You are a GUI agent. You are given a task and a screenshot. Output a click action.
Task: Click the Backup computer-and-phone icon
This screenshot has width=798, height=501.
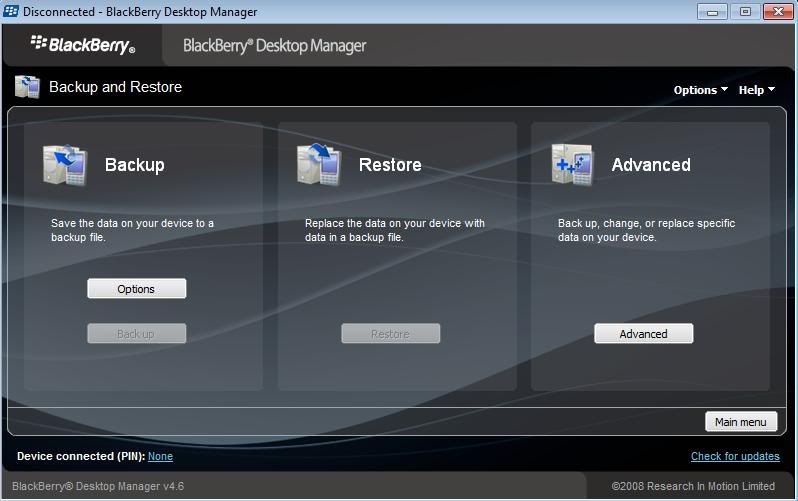click(65, 165)
